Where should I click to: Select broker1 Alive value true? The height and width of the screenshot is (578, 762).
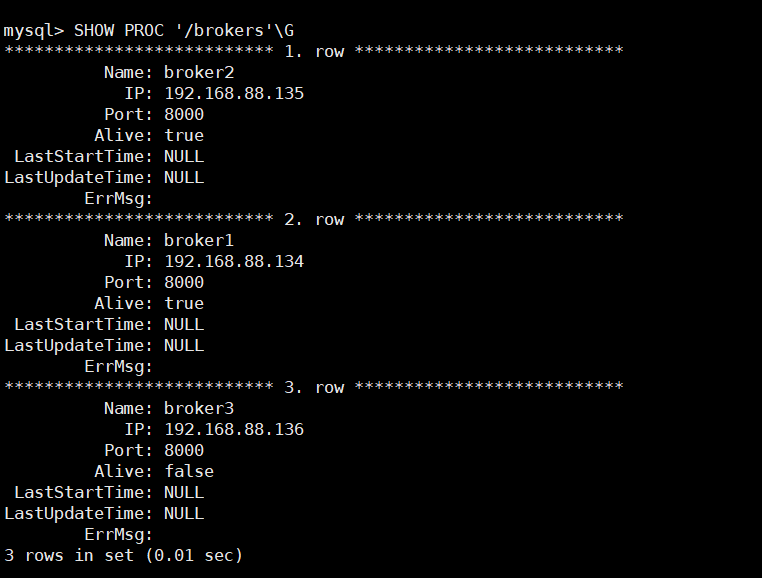coord(184,303)
